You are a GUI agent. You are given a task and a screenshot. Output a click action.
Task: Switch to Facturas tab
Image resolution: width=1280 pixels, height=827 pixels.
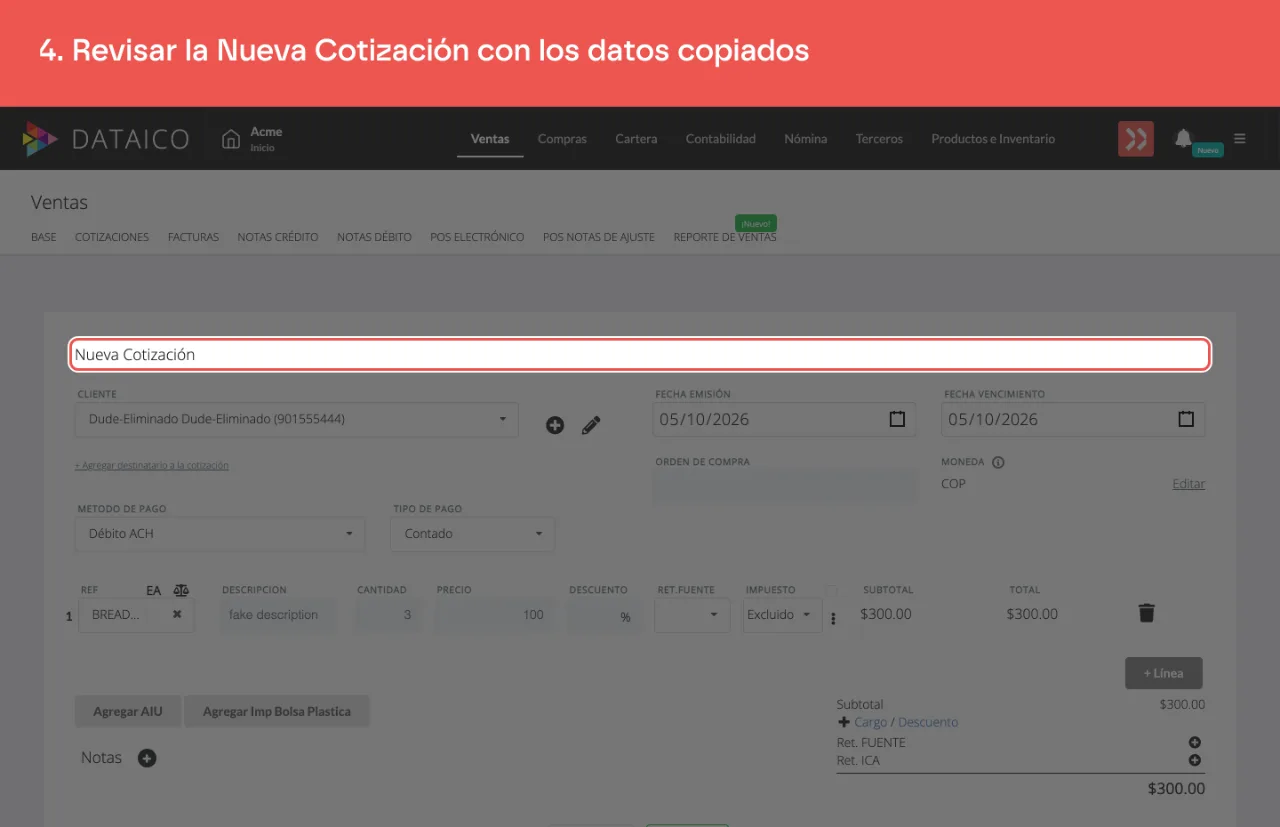pos(193,237)
